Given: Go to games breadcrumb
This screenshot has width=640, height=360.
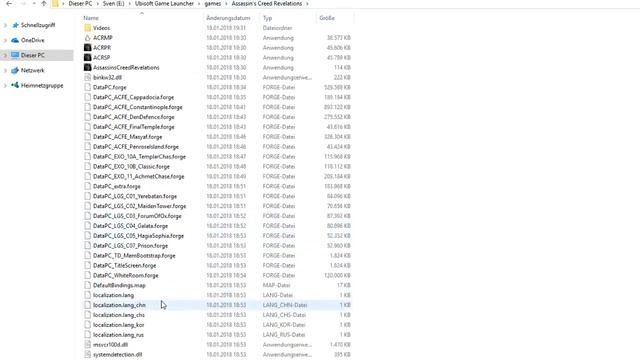Looking at the screenshot, I should 213,4.
